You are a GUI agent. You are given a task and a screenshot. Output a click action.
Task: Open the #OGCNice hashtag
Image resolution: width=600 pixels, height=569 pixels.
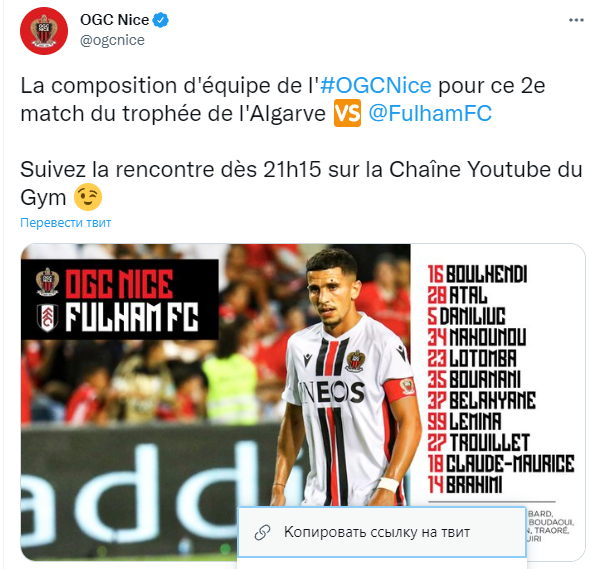pyautogui.click(x=376, y=85)
